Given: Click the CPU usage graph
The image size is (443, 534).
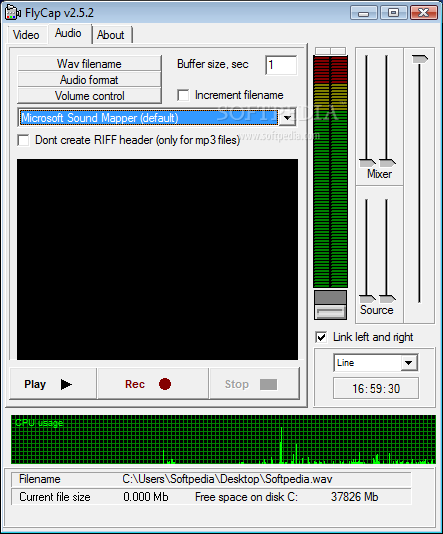Looking at the screenshot, I should pyautogui.click(x=223, y=439).
